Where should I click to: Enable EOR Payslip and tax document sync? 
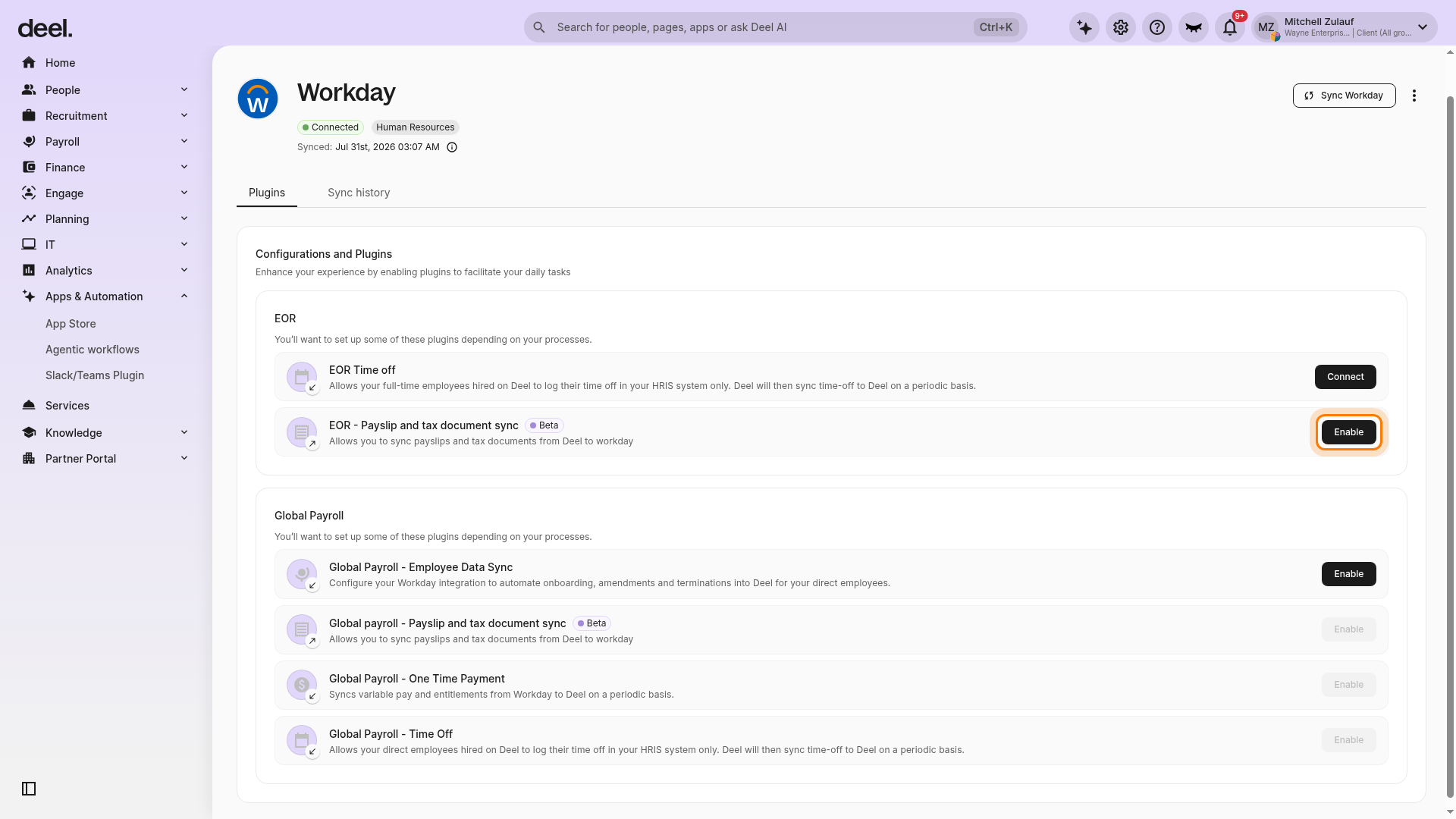coord(1348,432)
